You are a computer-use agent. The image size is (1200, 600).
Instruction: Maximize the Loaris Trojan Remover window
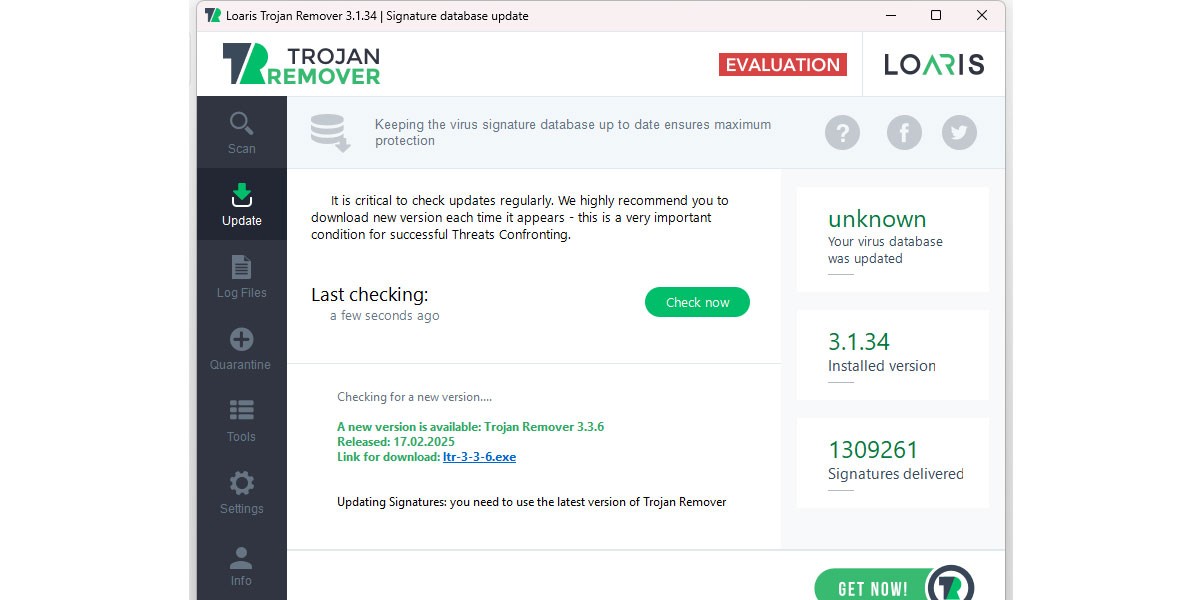(x=936, y=15)
